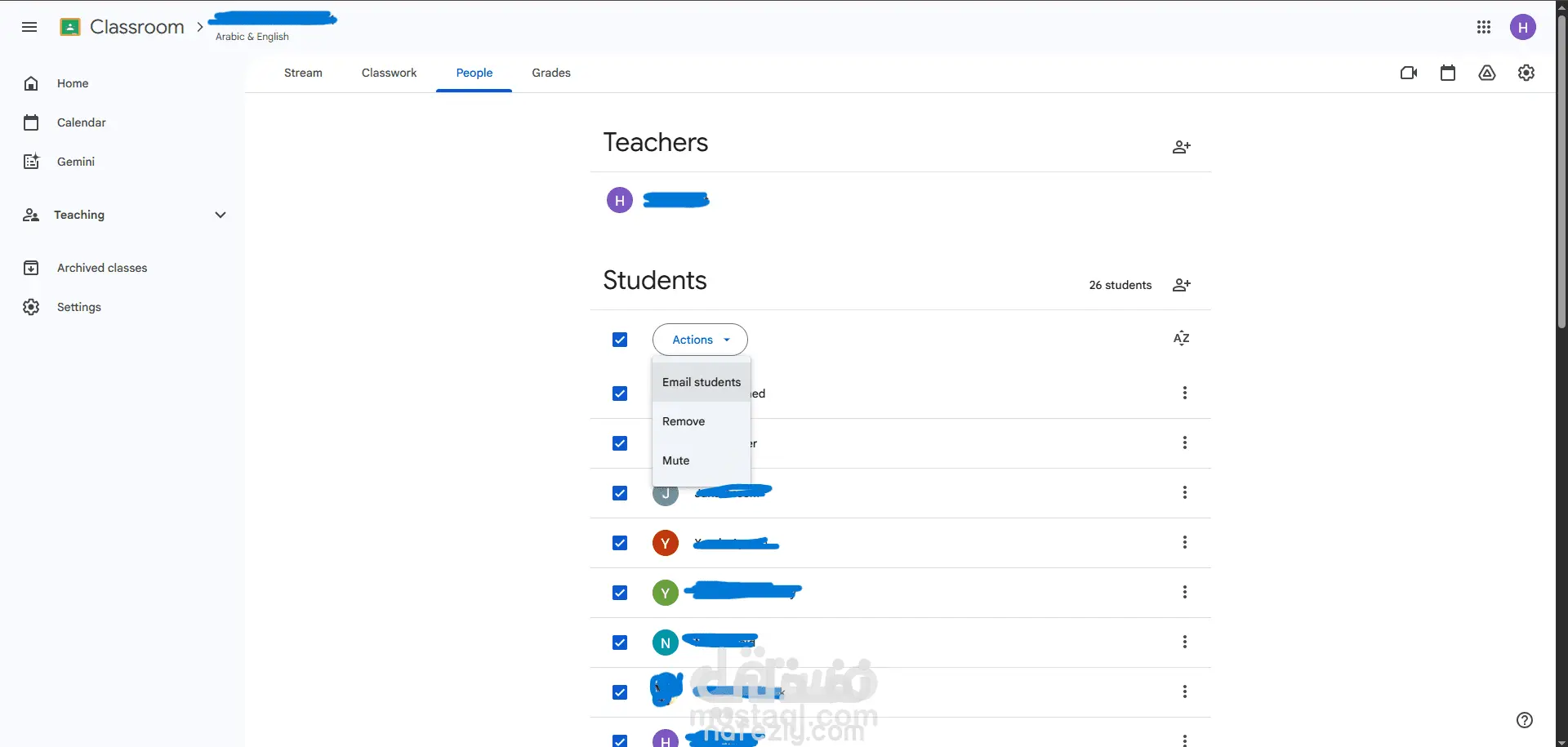This screenshot has width=1568, height=747.
Task: Uncheck the student with the teal N avatar
Action: tap(620, 643)
